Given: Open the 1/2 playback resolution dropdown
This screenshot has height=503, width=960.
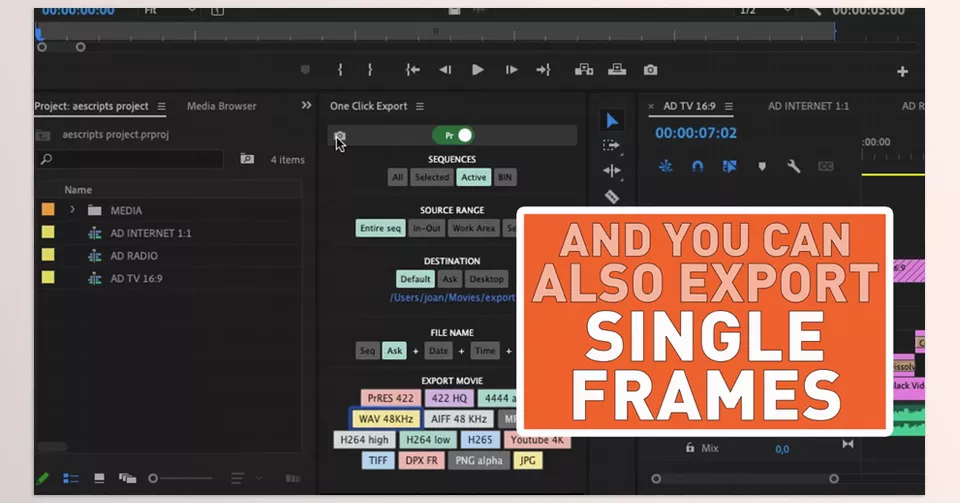Looking at the screenshot, I should 765,11.
